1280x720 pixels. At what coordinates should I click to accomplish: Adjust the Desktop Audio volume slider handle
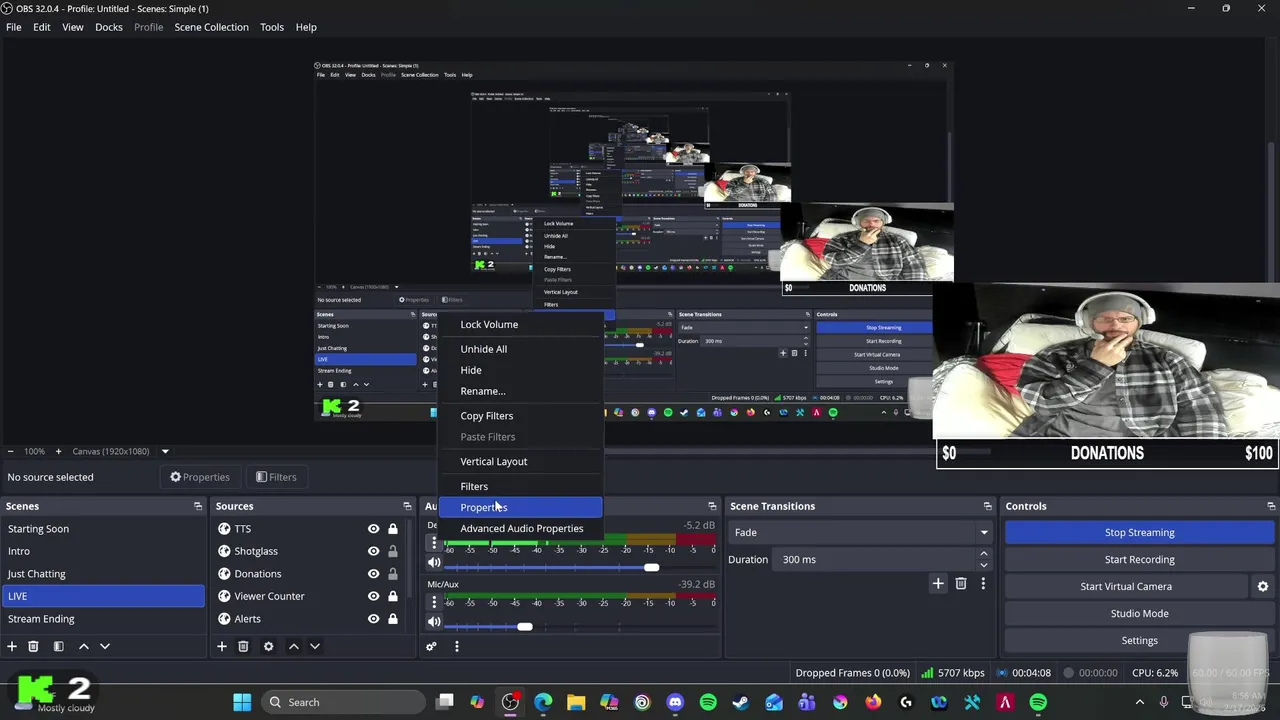point(651,568)
